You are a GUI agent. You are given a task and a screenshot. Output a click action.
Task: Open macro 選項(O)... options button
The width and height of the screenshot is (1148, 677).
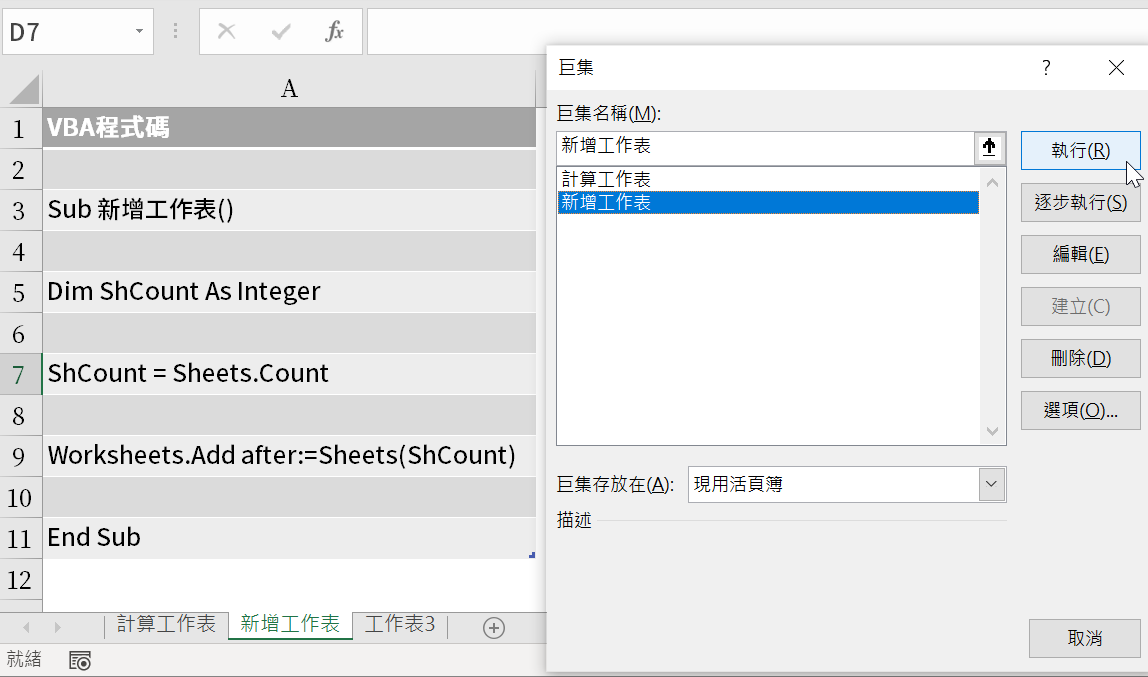click(x=1081, y=411)
